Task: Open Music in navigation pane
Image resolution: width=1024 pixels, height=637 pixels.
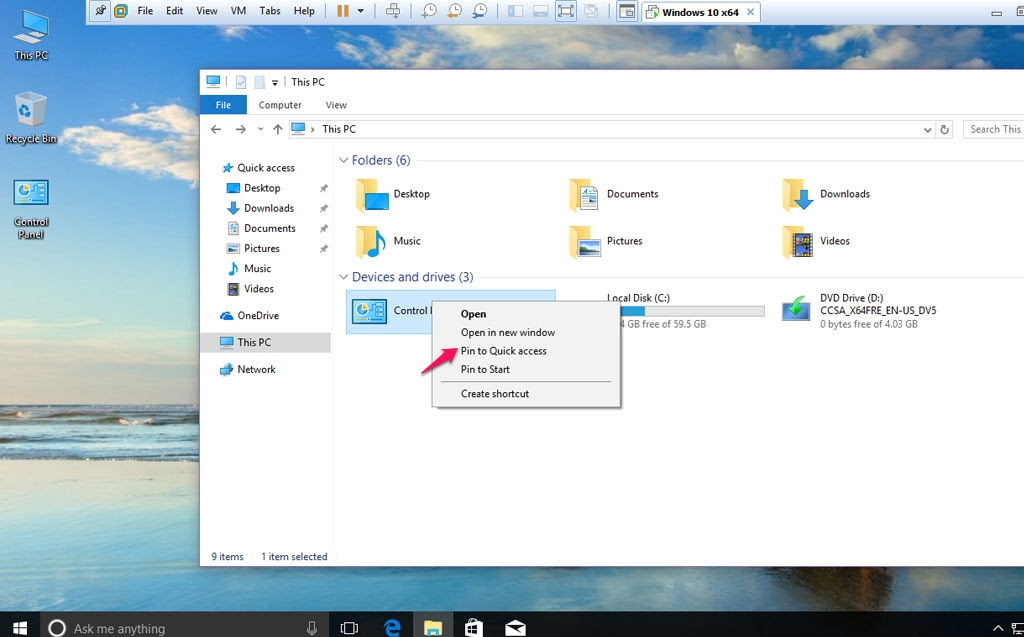Action: (x=257, y=269)
